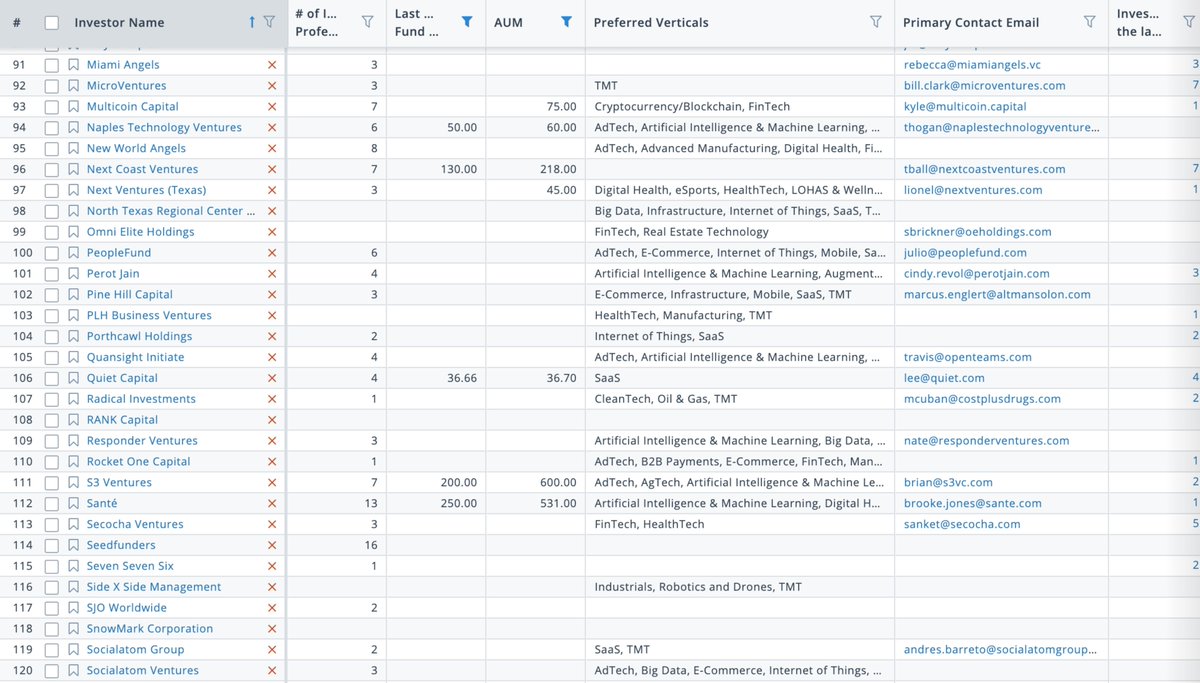Click the Preferred Verticals column header
Image resolution: width=1200 pixels, height=683 pixels.
tap(651, 23)
